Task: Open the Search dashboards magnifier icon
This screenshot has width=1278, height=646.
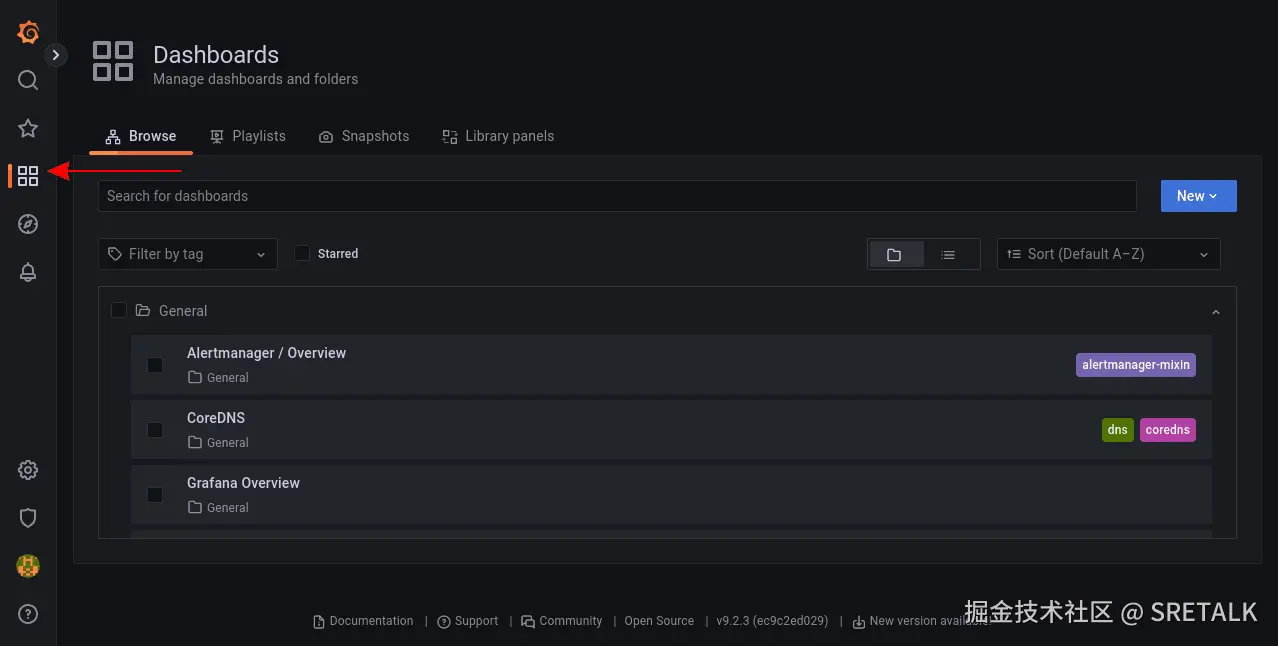Action: tap(28, 80)
